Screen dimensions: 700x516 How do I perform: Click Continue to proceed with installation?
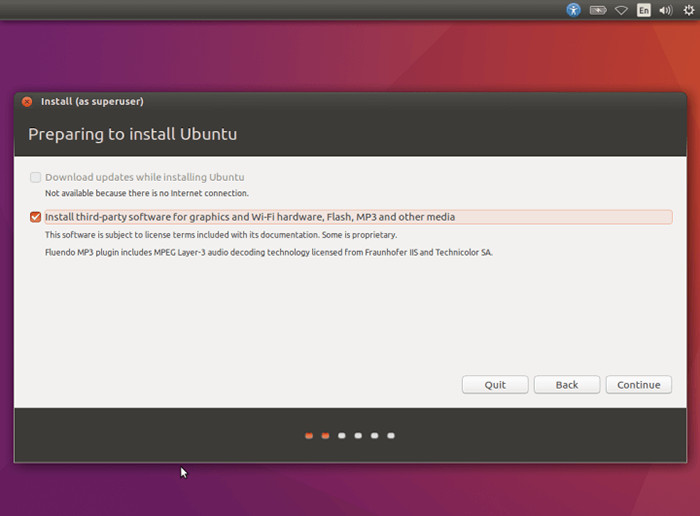(638, 385)
